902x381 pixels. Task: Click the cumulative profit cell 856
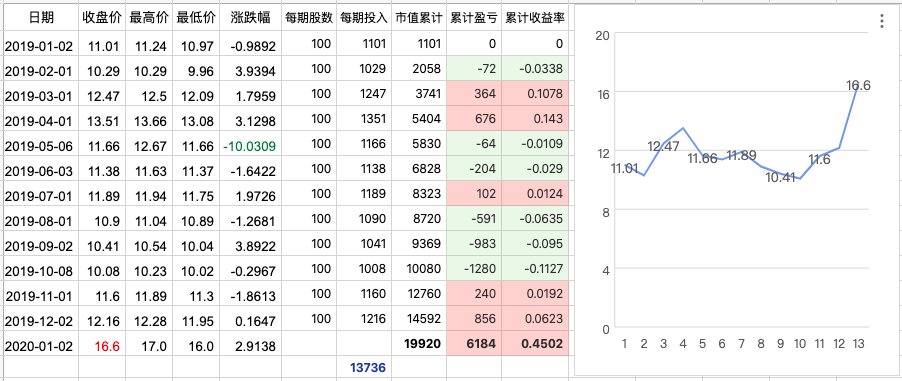473,318
